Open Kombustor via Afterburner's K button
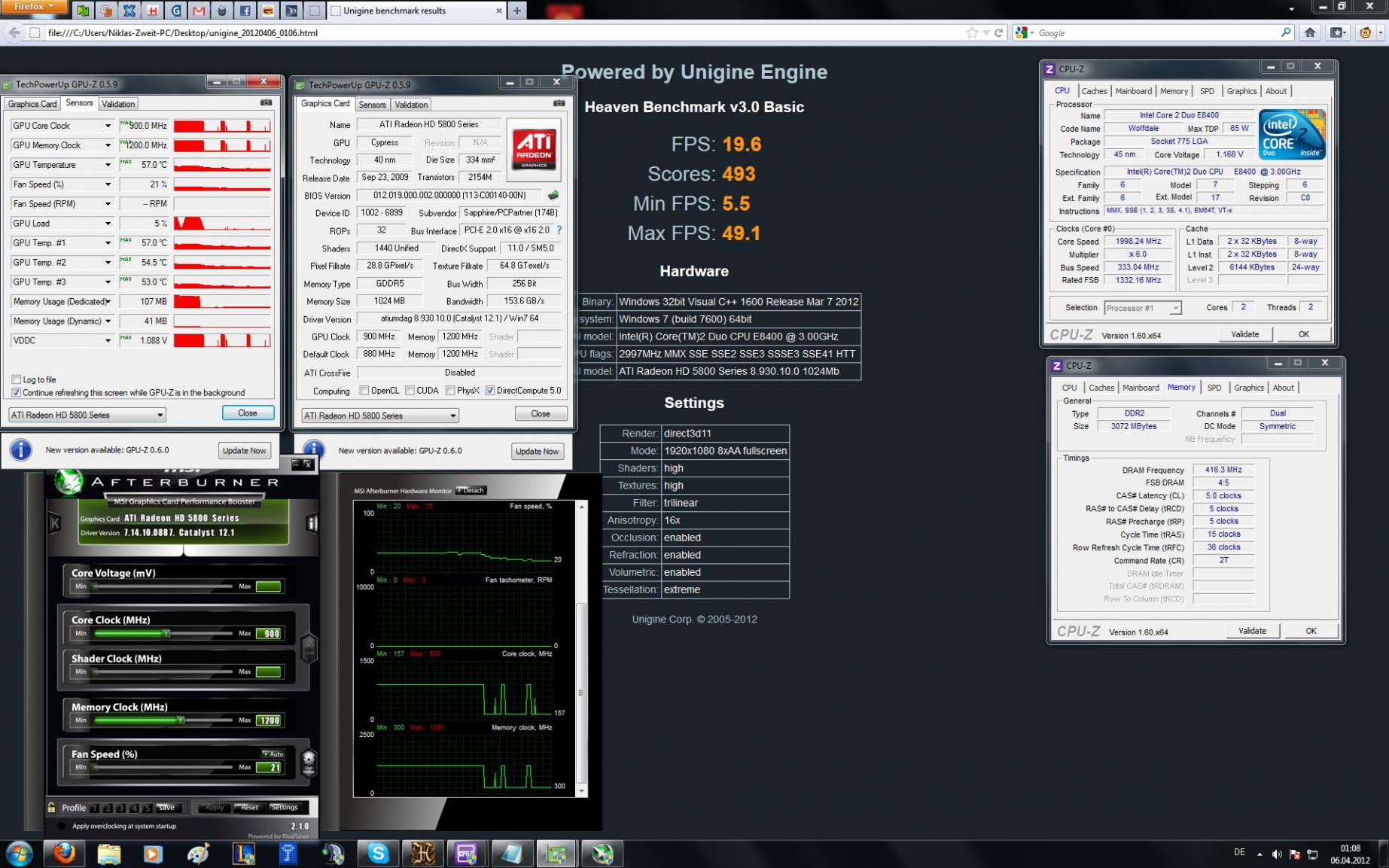Screen dimensions: 1389x868 [x=54, y=522]
